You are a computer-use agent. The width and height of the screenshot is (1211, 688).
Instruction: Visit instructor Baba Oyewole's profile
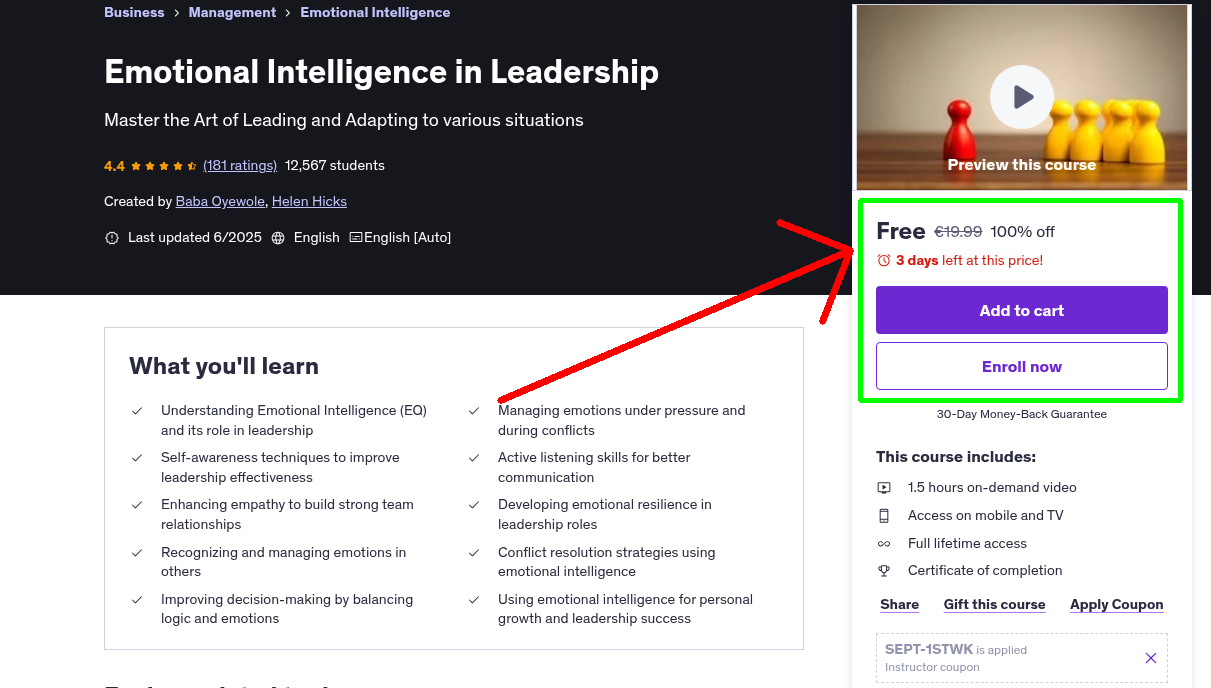[x=220, y=201]
